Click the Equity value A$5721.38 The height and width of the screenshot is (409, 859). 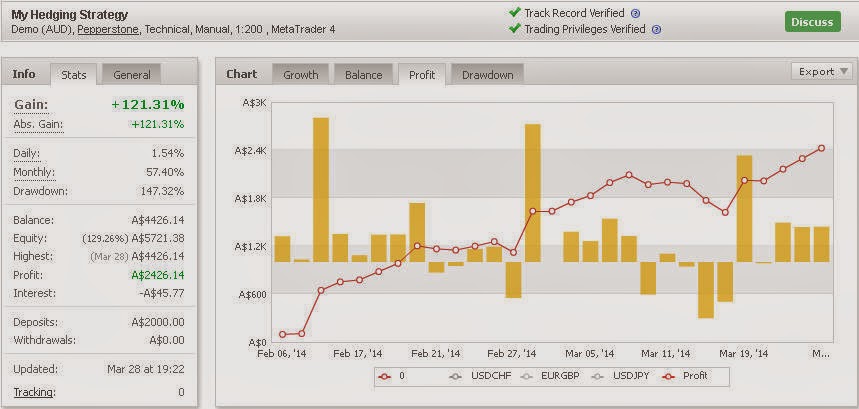pyautogui.click(x=158, y=238)
